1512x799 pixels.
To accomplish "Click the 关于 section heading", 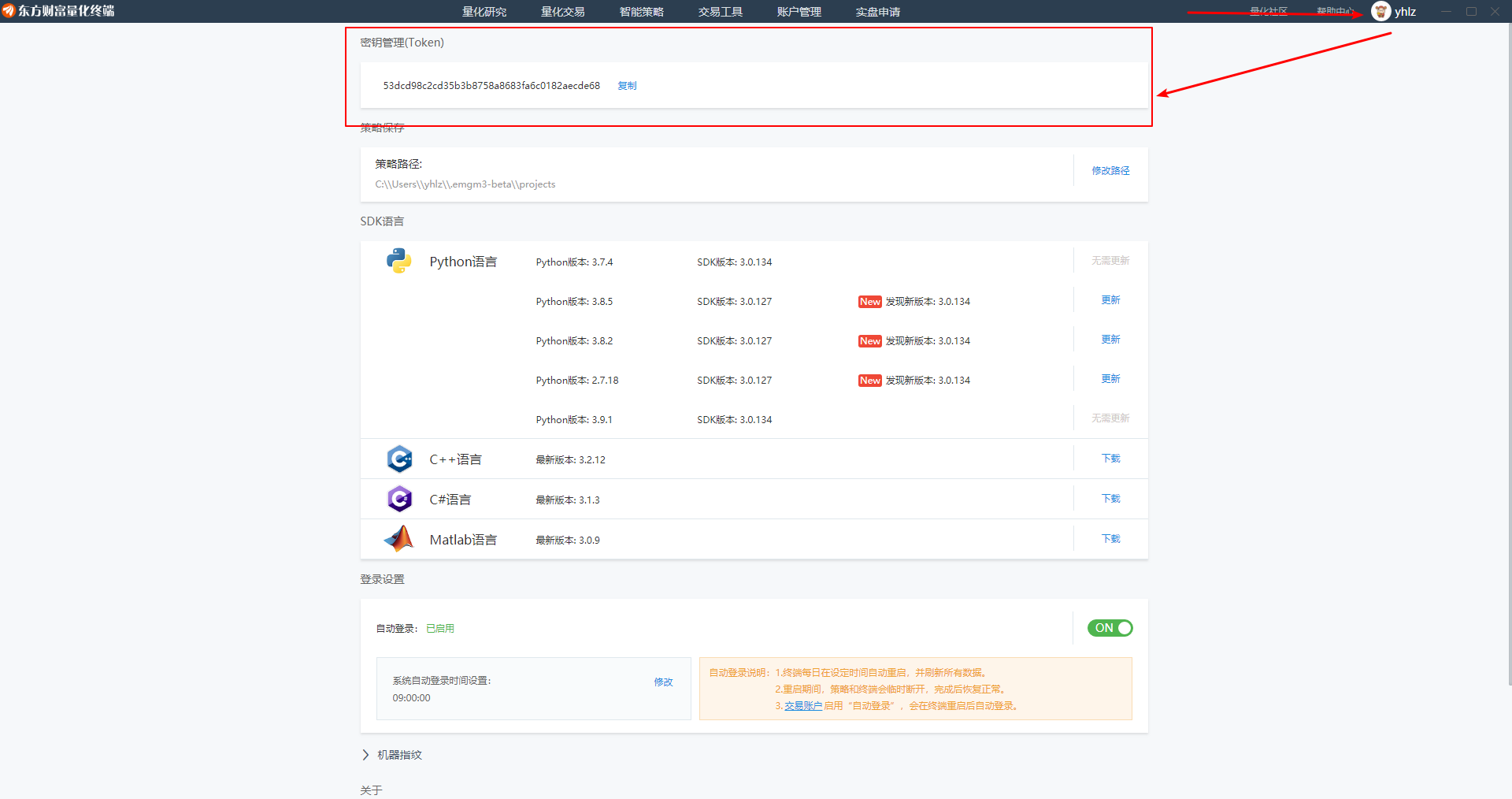I will click(x=371, y=790).
